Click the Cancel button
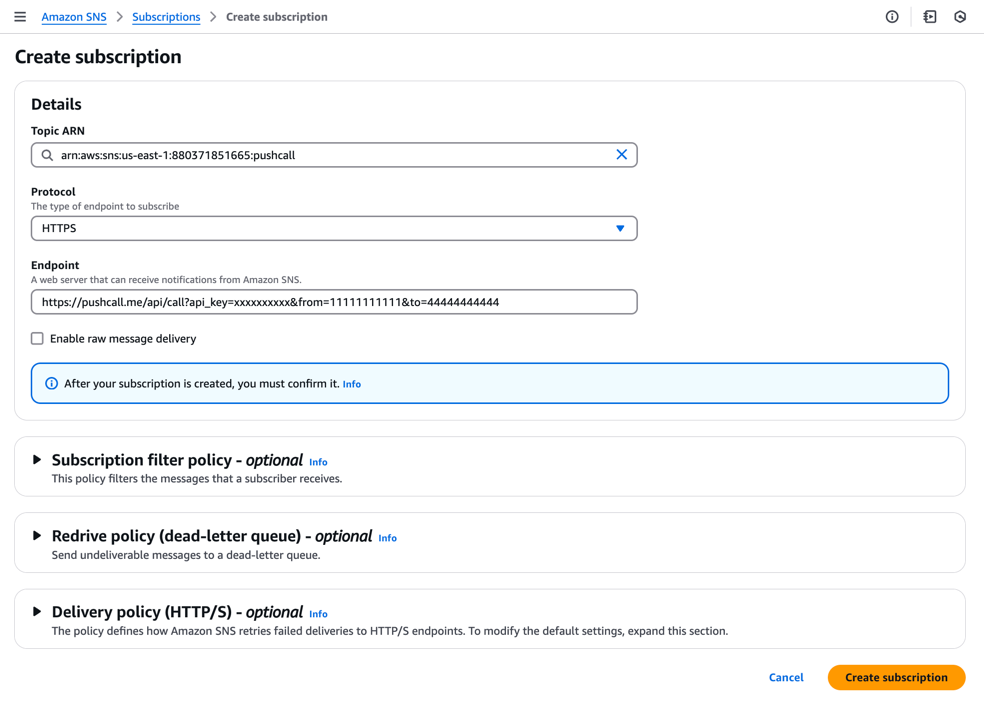The image size is (984, 707). (x=786, y=677)
